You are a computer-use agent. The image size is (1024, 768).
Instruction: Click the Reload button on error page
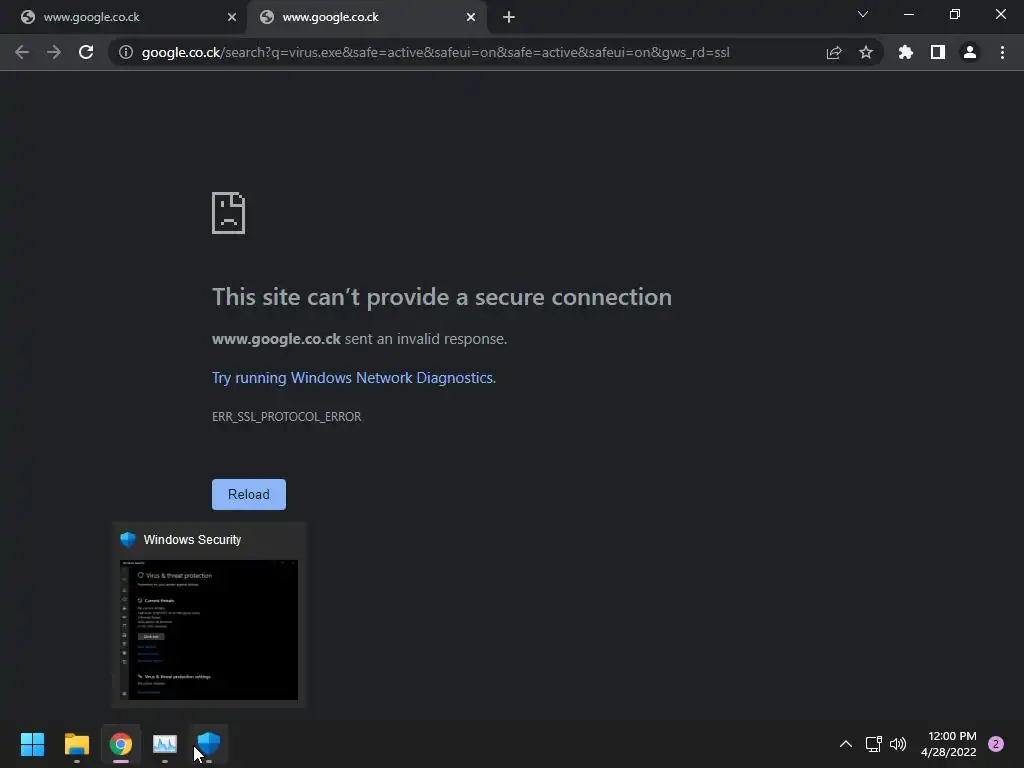(249, 494)
